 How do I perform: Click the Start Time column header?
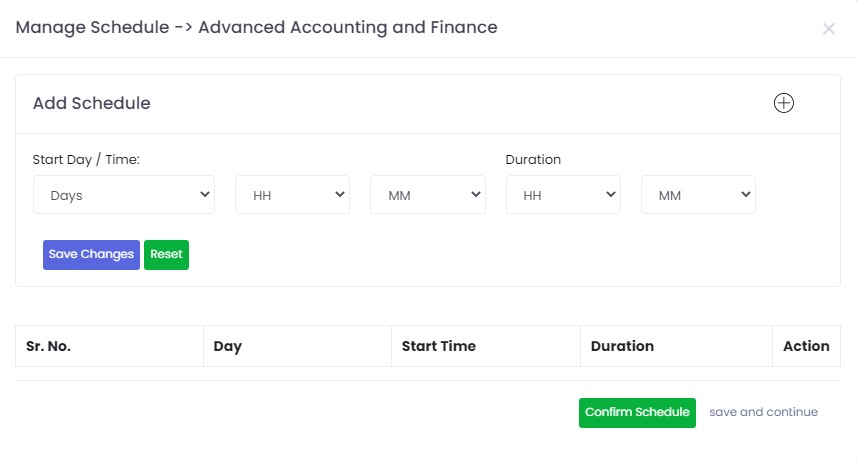click(x=438, y=346)
